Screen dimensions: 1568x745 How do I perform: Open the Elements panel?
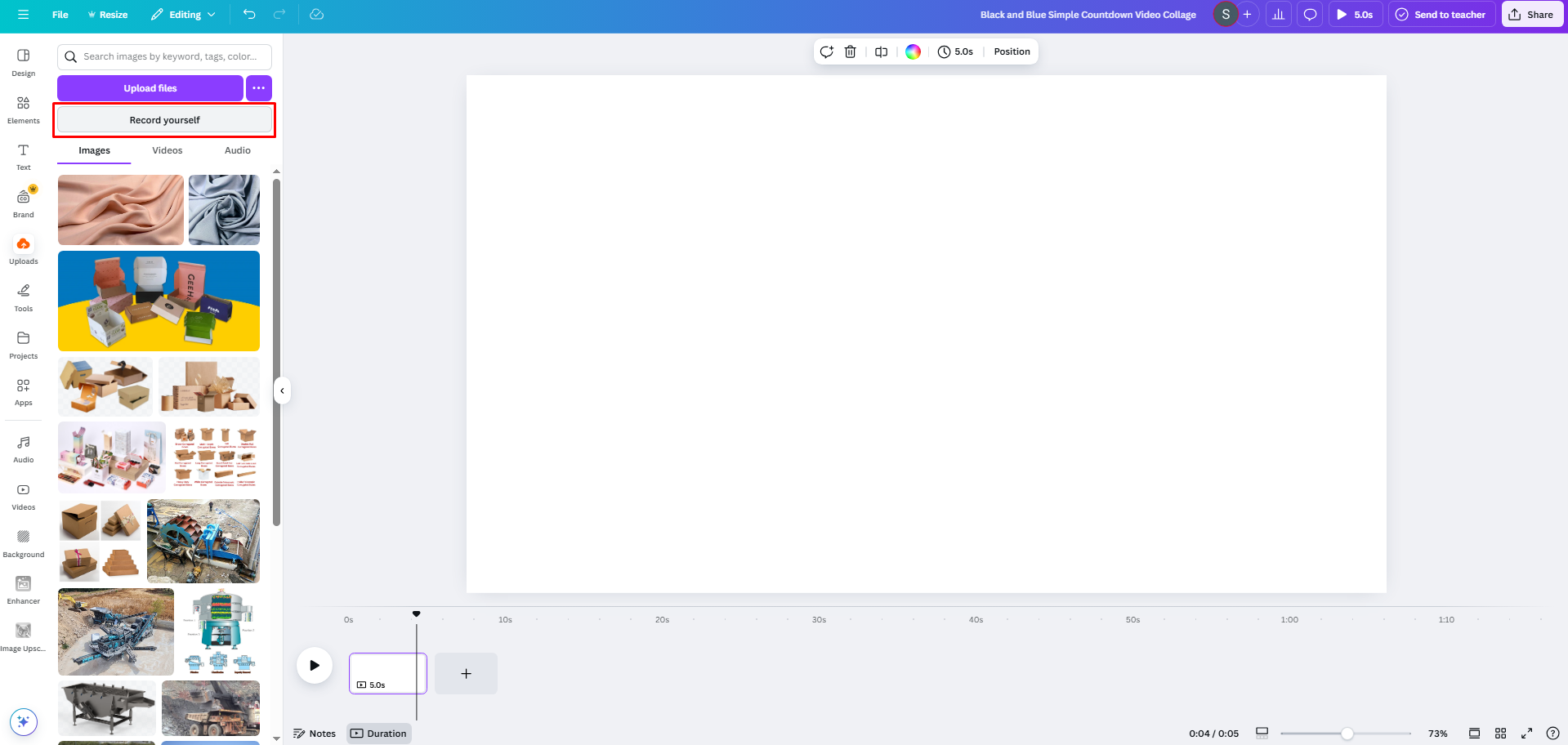(x=22, y=109)
